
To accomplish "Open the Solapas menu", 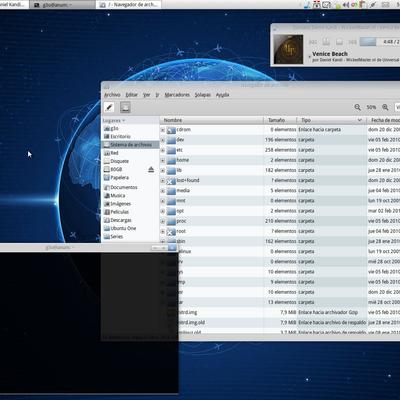I will [x=203, y=95].
